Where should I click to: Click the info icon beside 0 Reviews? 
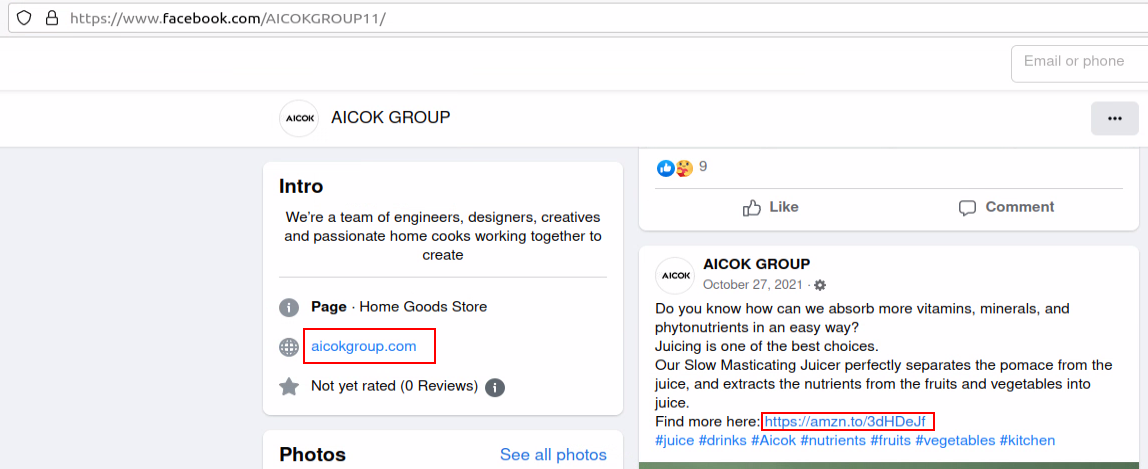[x=495, y=386]
